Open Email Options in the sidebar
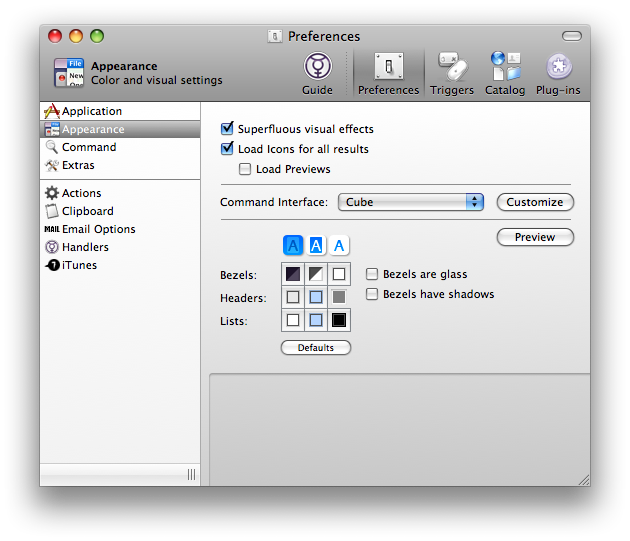This screenshot has width=630, height=541. [x=120, y=229]
